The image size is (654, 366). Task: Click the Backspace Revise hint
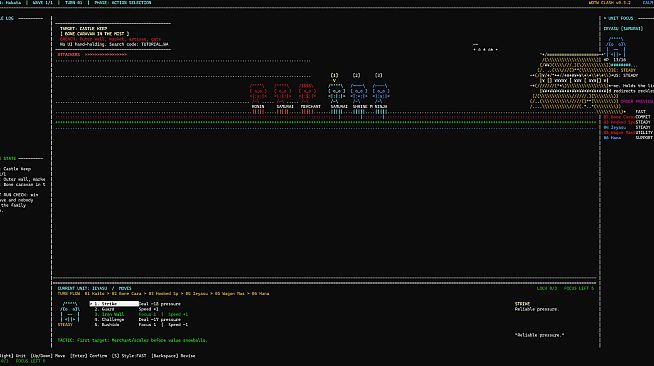click(x=173, y=356)
